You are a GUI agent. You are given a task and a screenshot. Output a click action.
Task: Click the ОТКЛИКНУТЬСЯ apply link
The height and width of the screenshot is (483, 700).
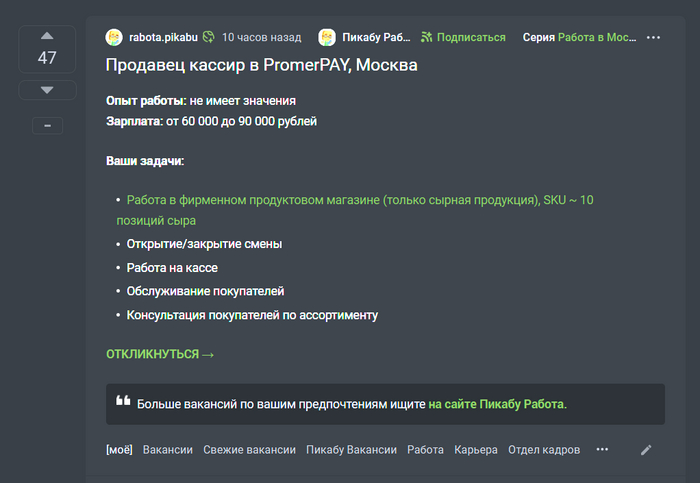[x=160, y=354]
